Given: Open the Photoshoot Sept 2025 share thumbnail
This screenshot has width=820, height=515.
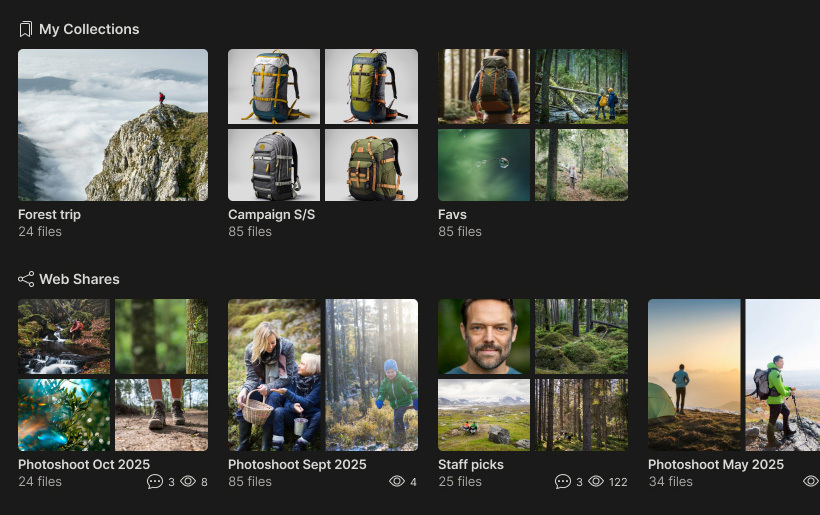Looking at the screenshot, I should [323, 375].
